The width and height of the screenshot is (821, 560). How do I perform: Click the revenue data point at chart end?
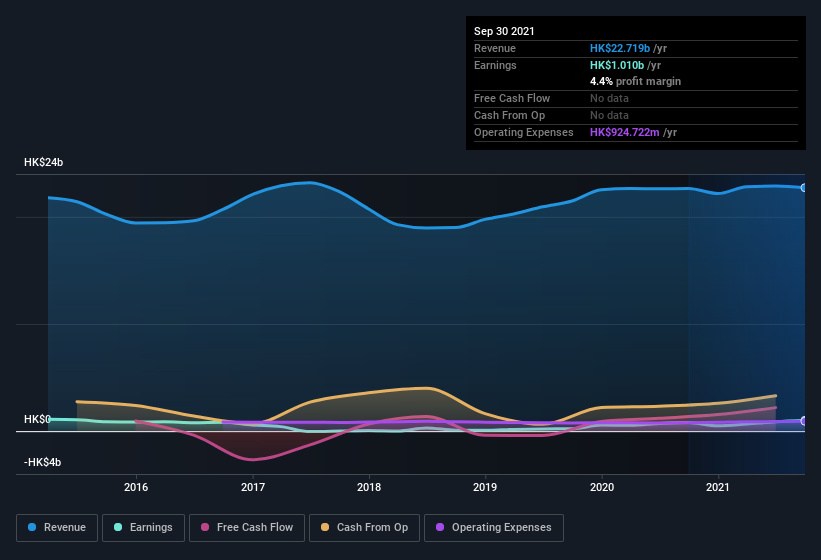[x=804, y=187]
